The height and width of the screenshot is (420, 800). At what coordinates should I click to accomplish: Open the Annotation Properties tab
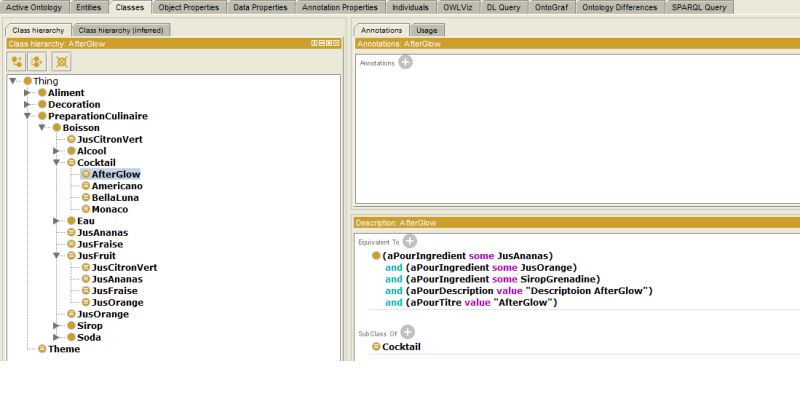point(340,7)
